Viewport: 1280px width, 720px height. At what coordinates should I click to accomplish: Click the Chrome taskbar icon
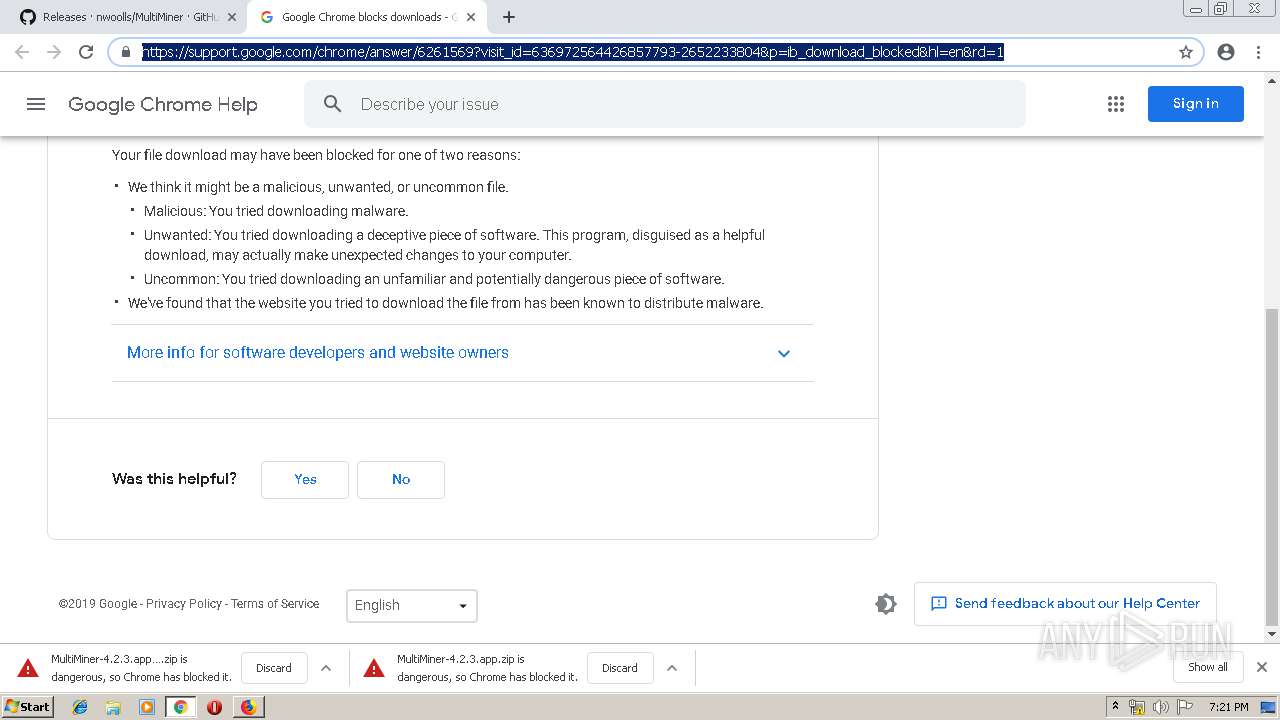click(180, 707)
